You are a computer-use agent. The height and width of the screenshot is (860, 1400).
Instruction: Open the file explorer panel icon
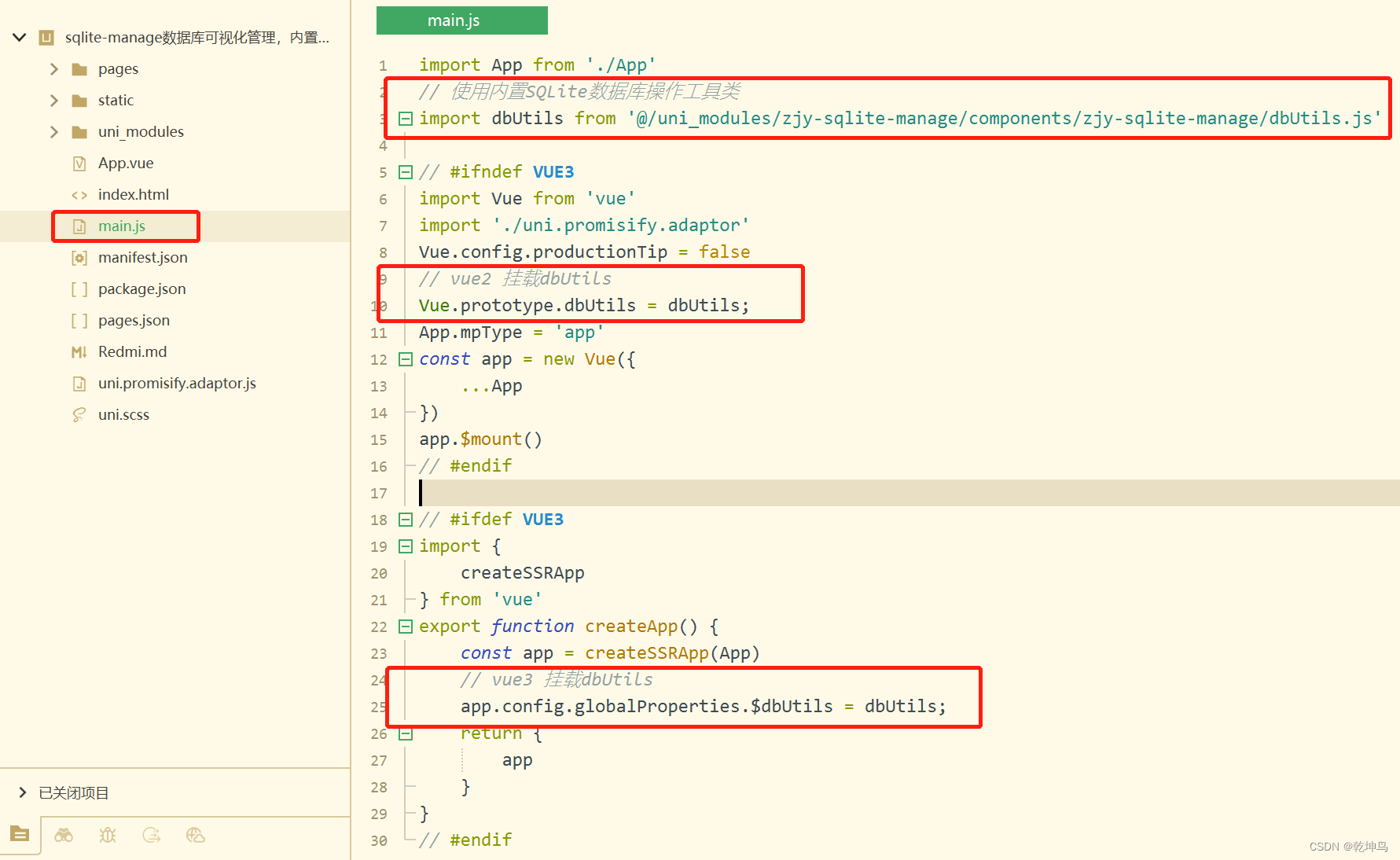[20, 835]
